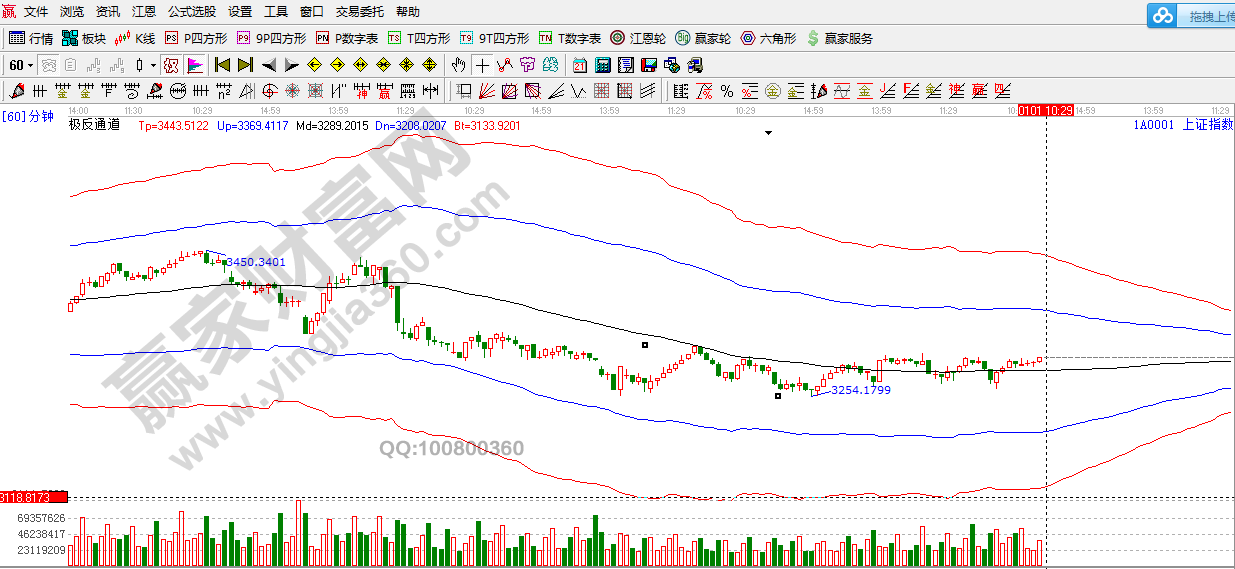Screen dimensions: 1235x569
Task: Click the 赢家服务 service button
Action: pos(839,38)
